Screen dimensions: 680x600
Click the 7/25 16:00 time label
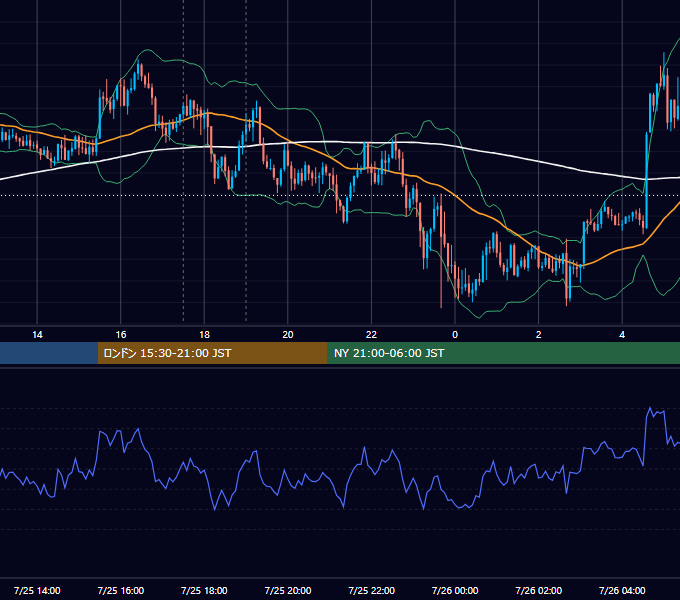[x=121, y=590]
